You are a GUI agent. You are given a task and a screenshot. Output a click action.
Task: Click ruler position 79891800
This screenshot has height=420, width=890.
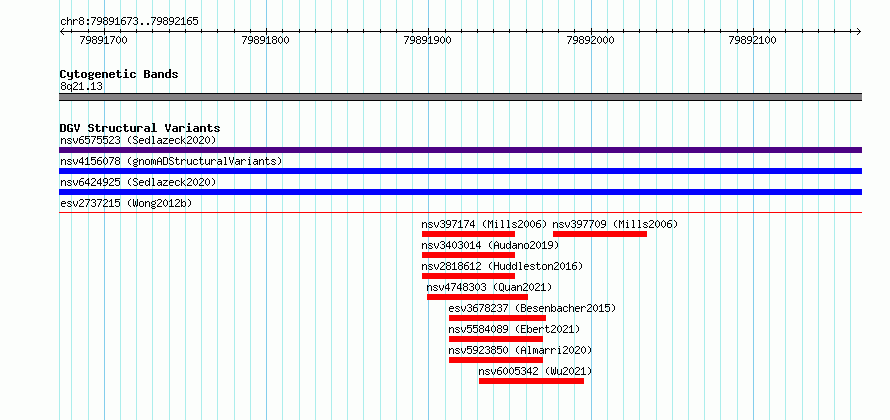point(266,40)
